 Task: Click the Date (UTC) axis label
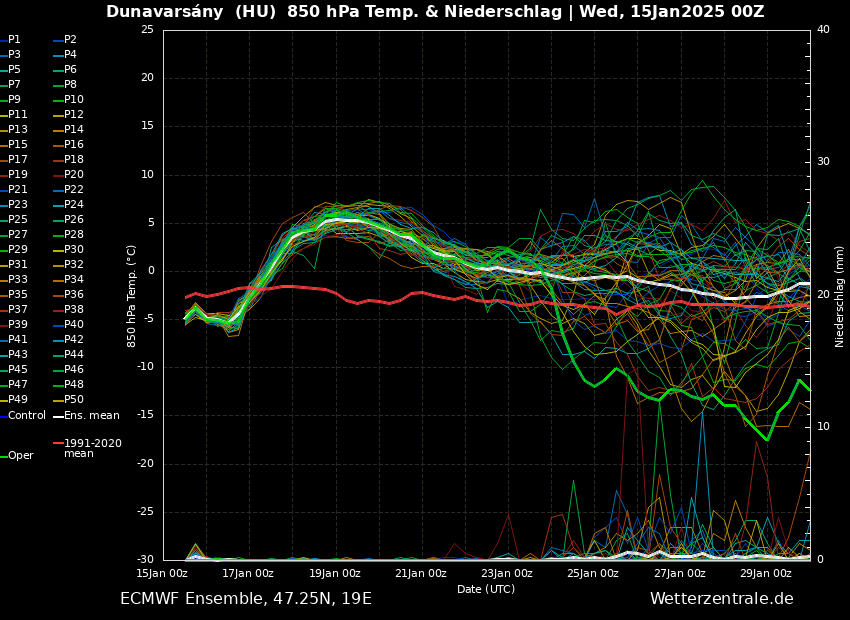coord(486,590)
